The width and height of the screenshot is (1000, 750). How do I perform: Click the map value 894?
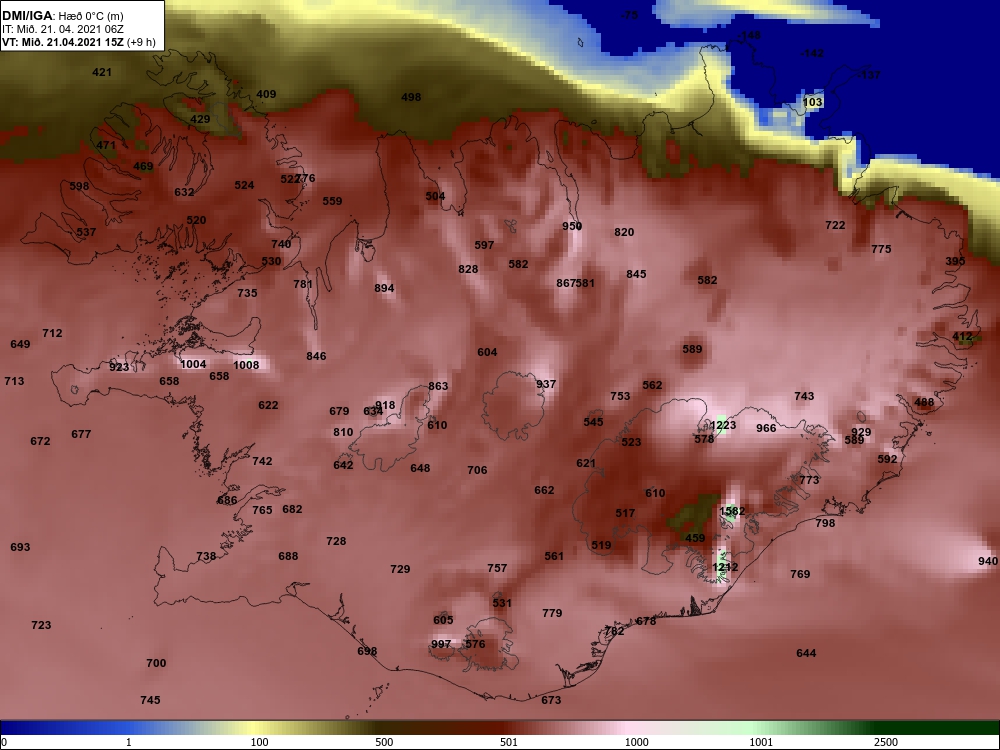click(384, 288)
